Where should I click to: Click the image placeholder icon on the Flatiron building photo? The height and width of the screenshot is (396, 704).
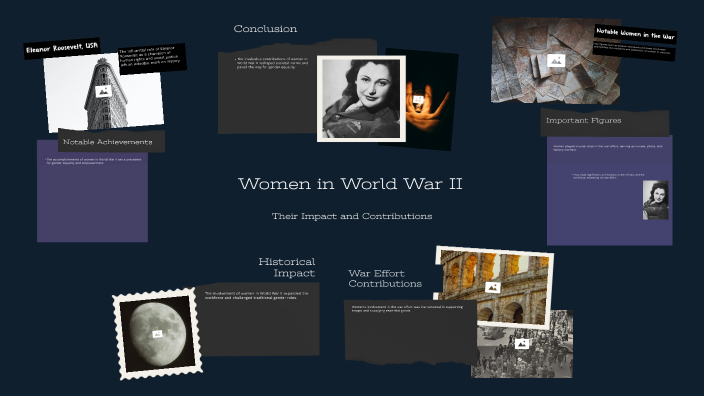103,91
